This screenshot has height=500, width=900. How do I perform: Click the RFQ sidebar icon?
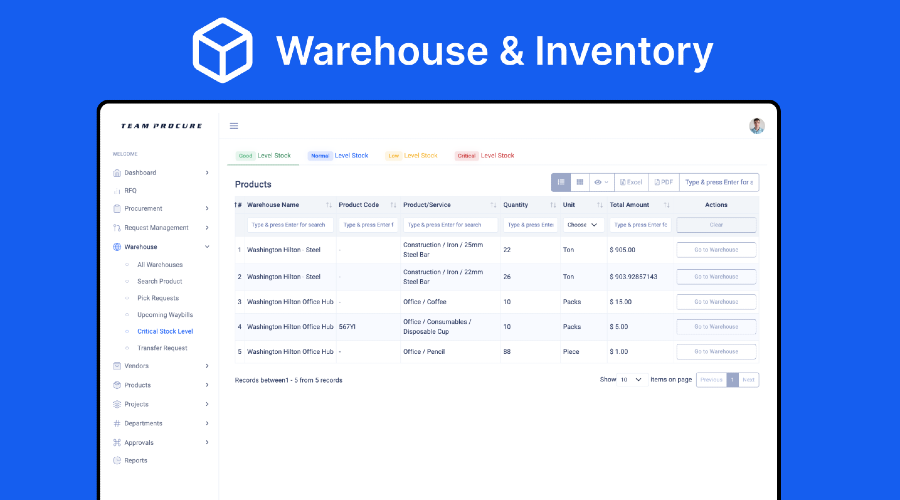(x=117, y=191)
